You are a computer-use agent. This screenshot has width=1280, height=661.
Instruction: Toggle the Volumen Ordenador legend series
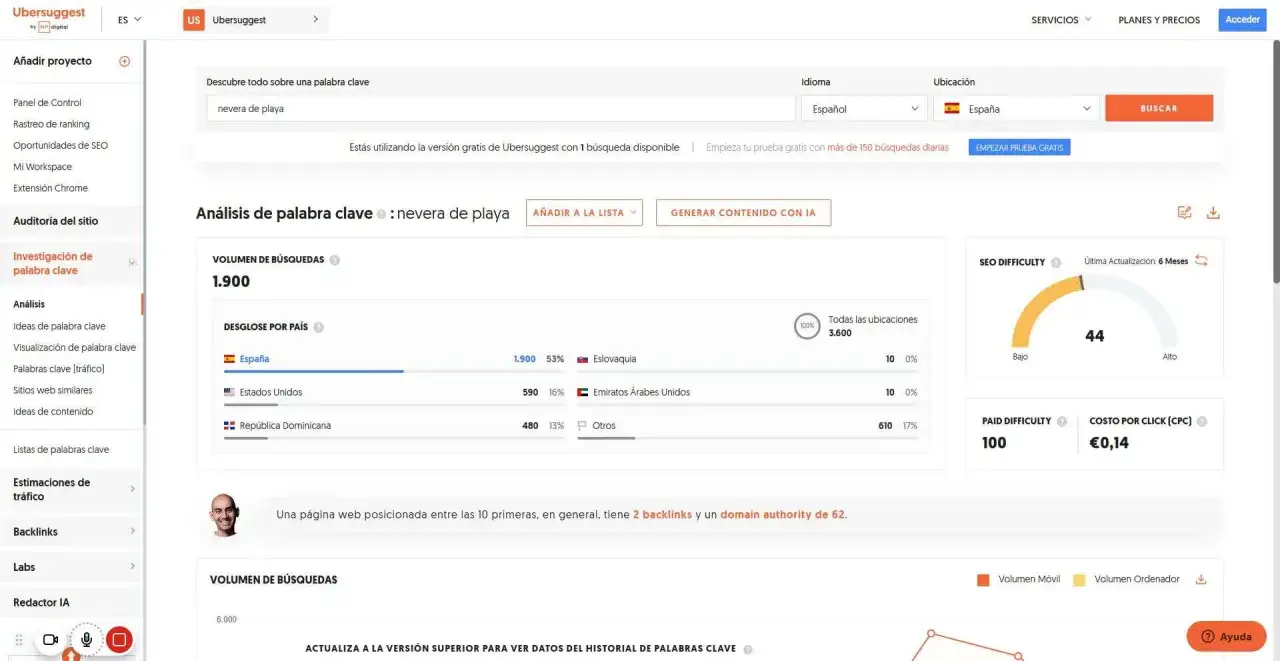pyautogui.click(x=1126, y=579)
